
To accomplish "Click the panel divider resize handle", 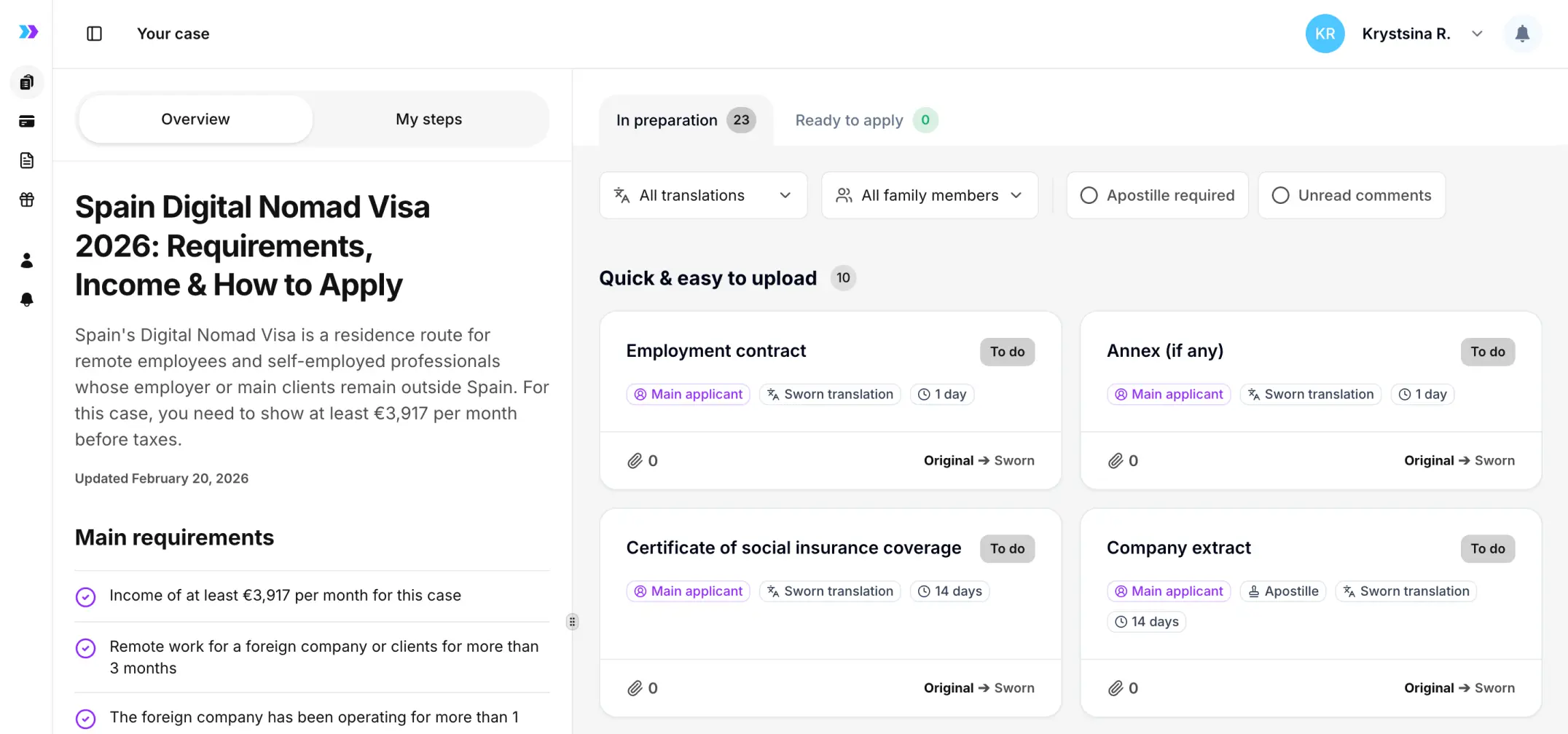I will [573, 622].
